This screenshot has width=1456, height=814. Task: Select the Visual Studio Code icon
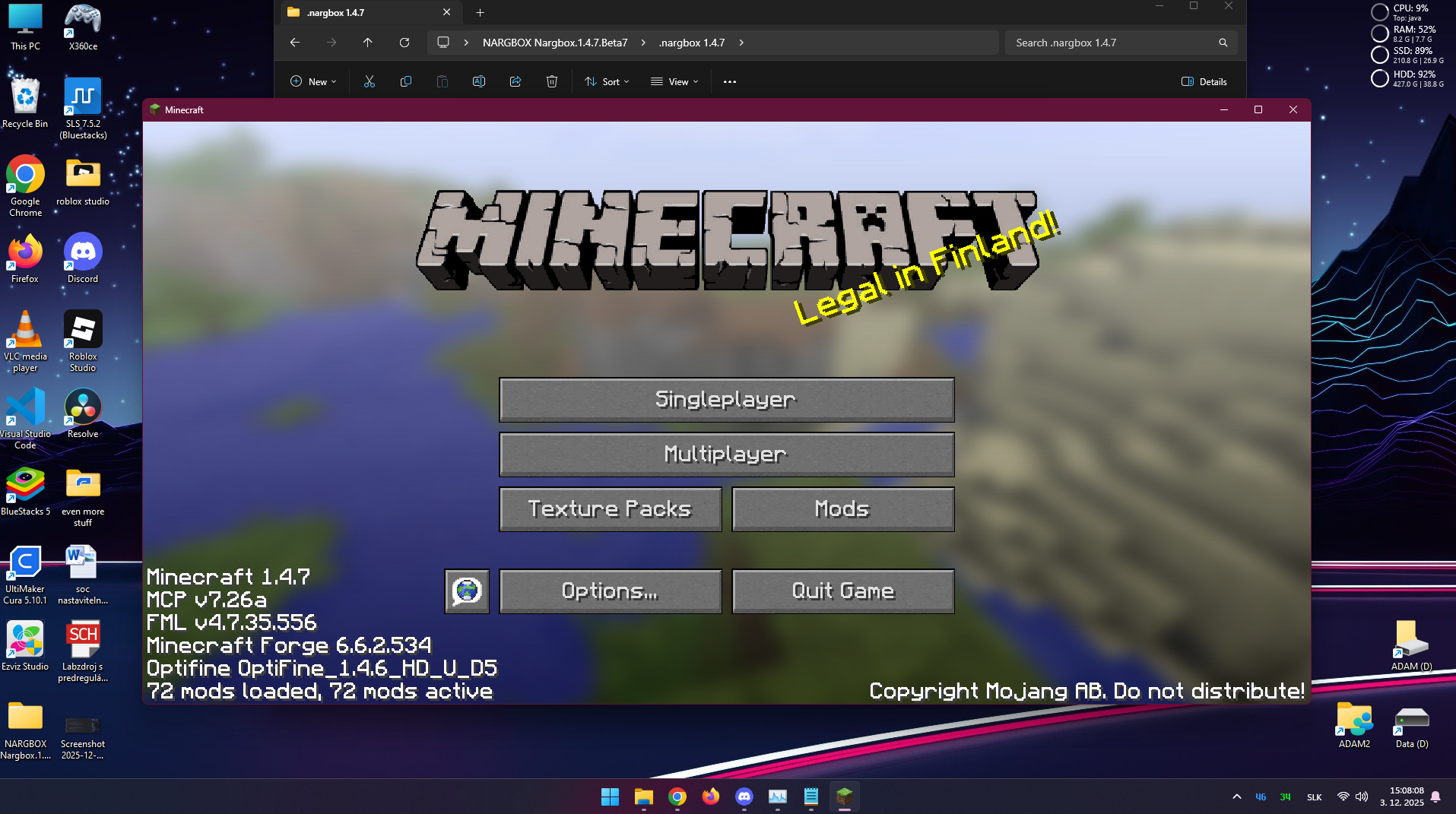coord(25,419)
